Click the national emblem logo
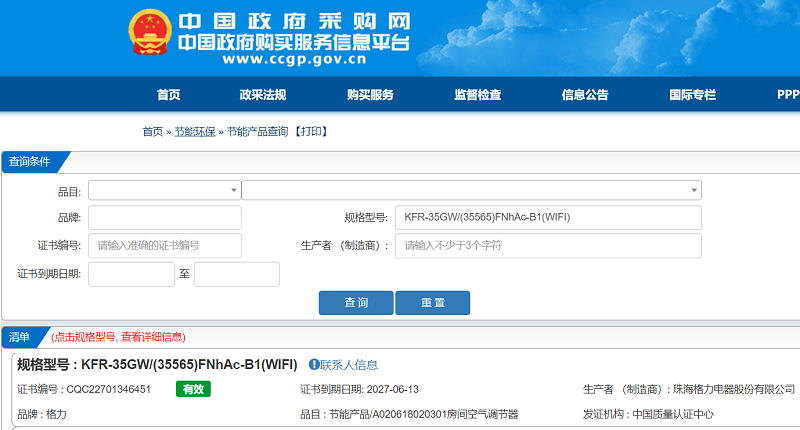This screenshot has height=430, width=800. coord(150,32)
